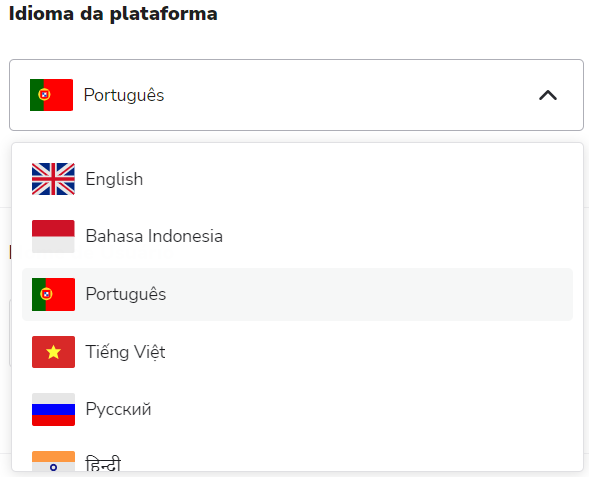Click the Vietnam flag with yellow star
This screenshot has height=477, width=589.
(x=53, y=352)
